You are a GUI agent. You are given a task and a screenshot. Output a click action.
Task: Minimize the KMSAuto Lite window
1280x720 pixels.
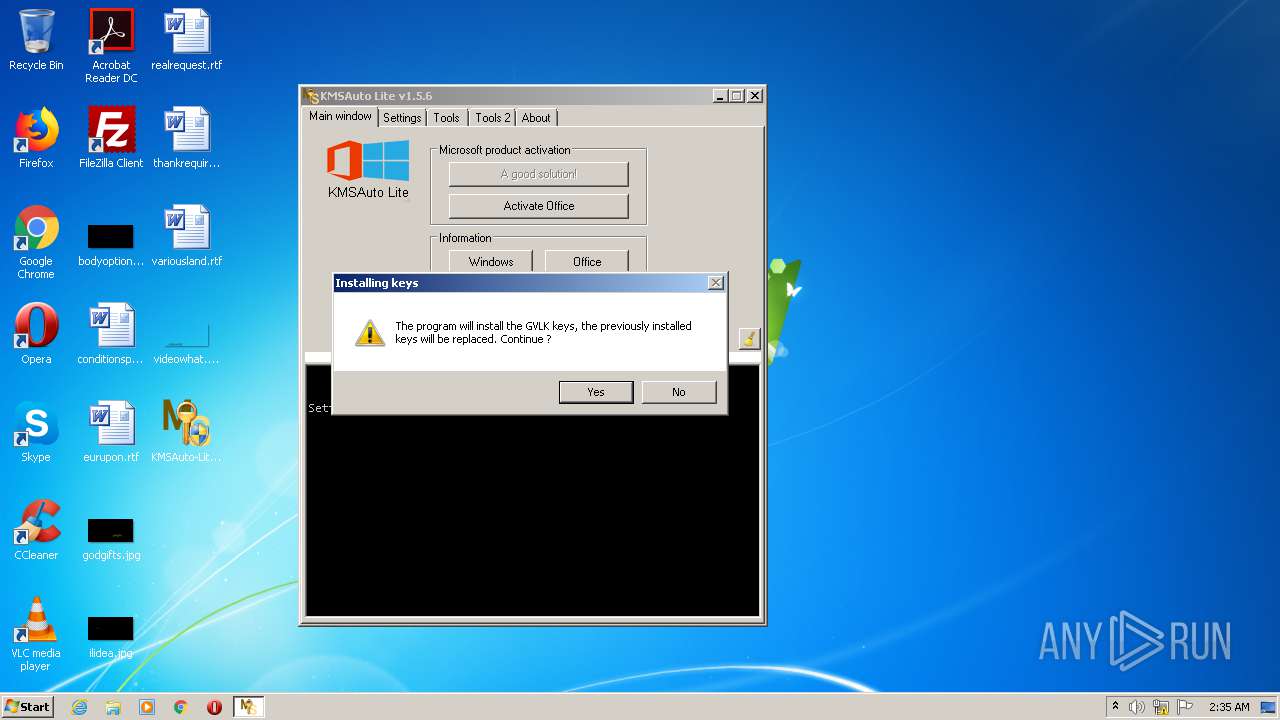(720, 96)
